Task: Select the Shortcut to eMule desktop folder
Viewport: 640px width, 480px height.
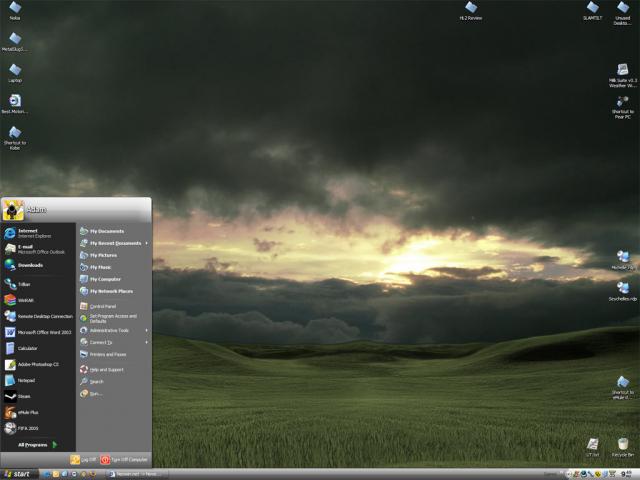Action: [623, 388]
